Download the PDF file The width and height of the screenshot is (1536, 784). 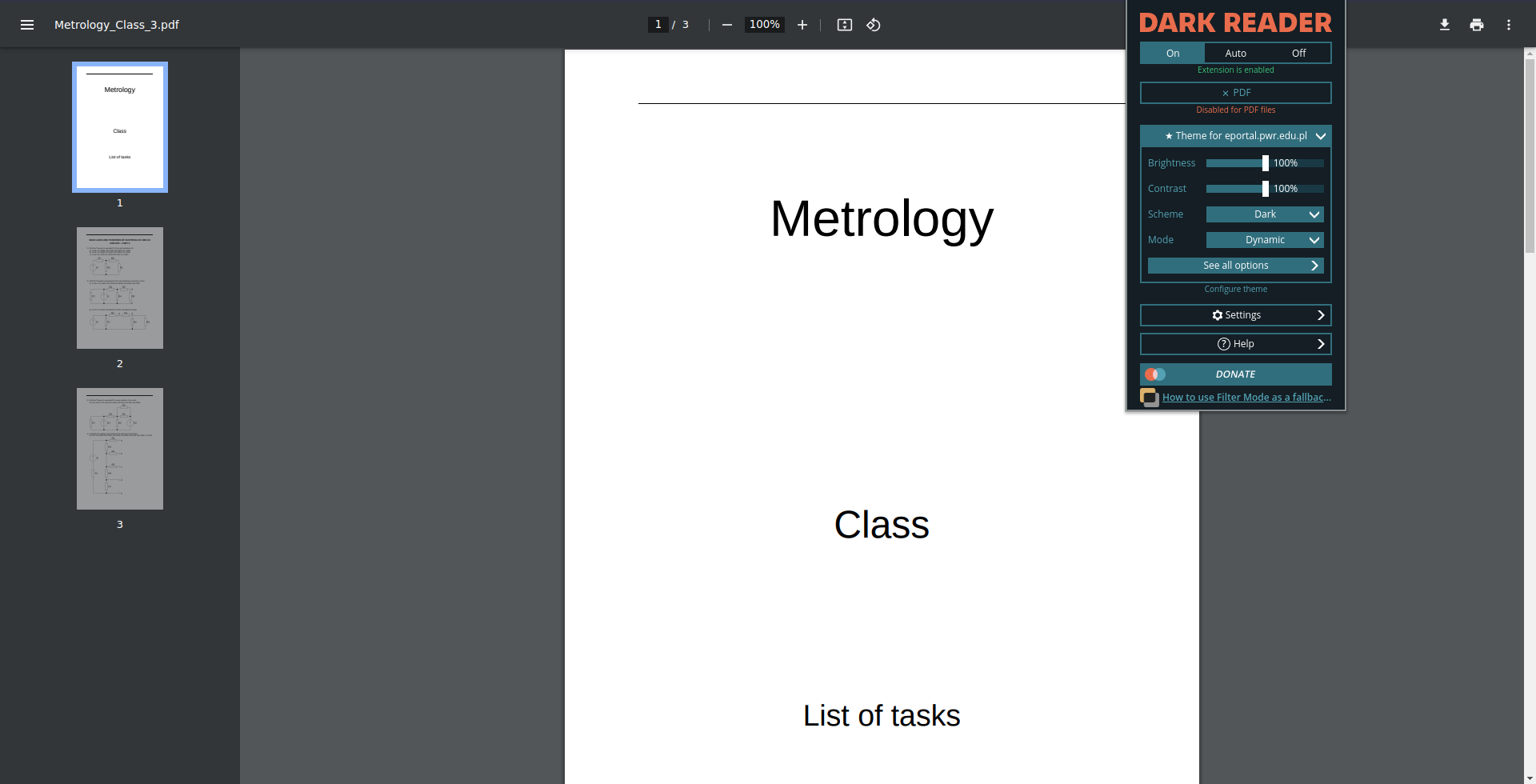[1445, 25]
